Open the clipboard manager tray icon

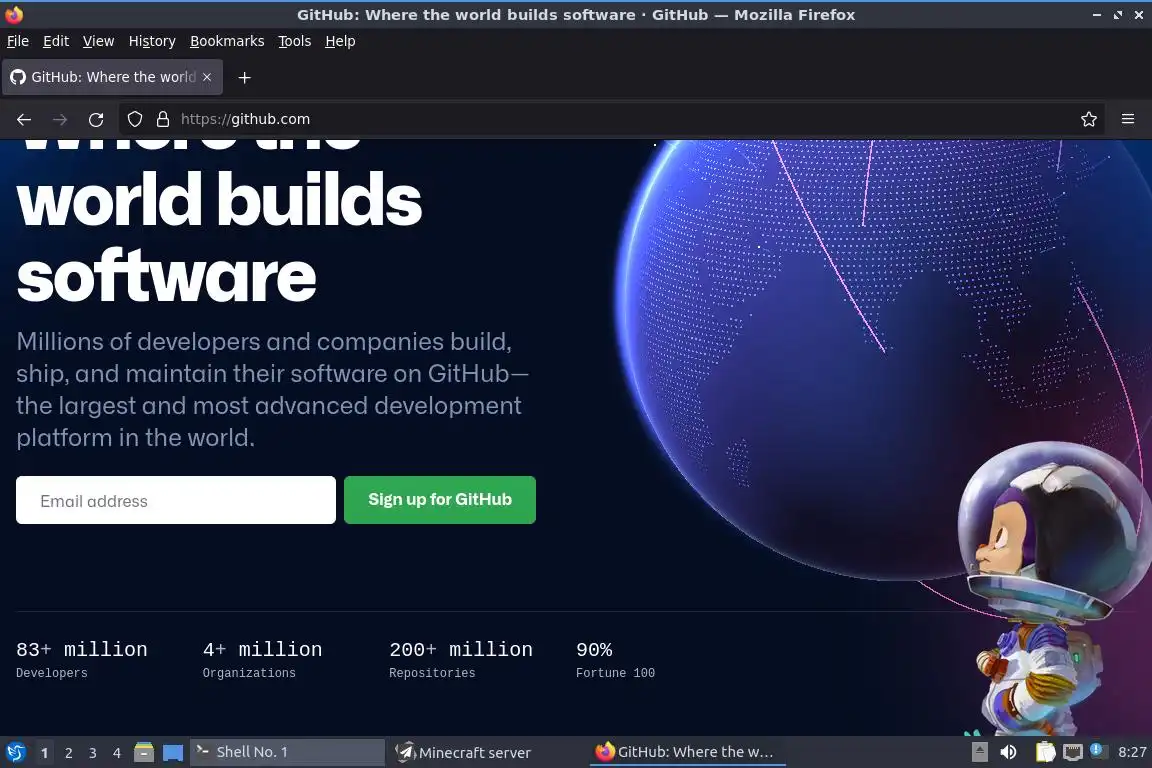1045,752
